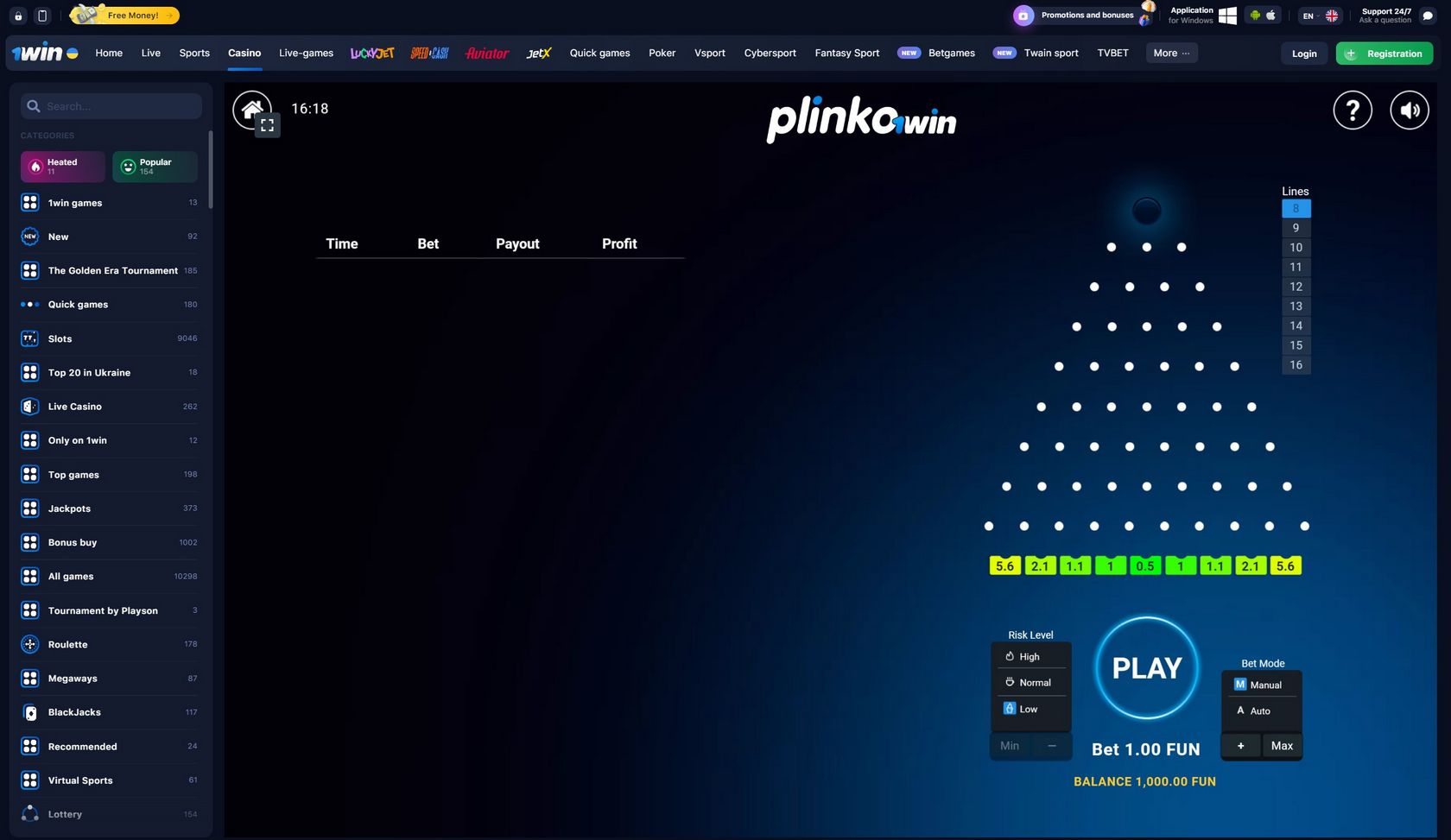This screenshot has width=1451, height=840.
Task: Click the lock icon at top-left
Action: [x=18, y=16]
